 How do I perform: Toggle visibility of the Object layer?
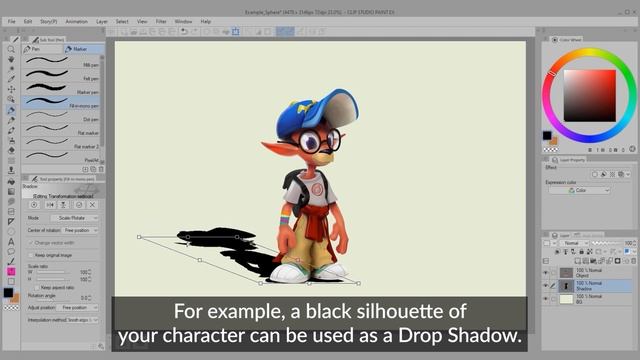(x=546, y=273)
